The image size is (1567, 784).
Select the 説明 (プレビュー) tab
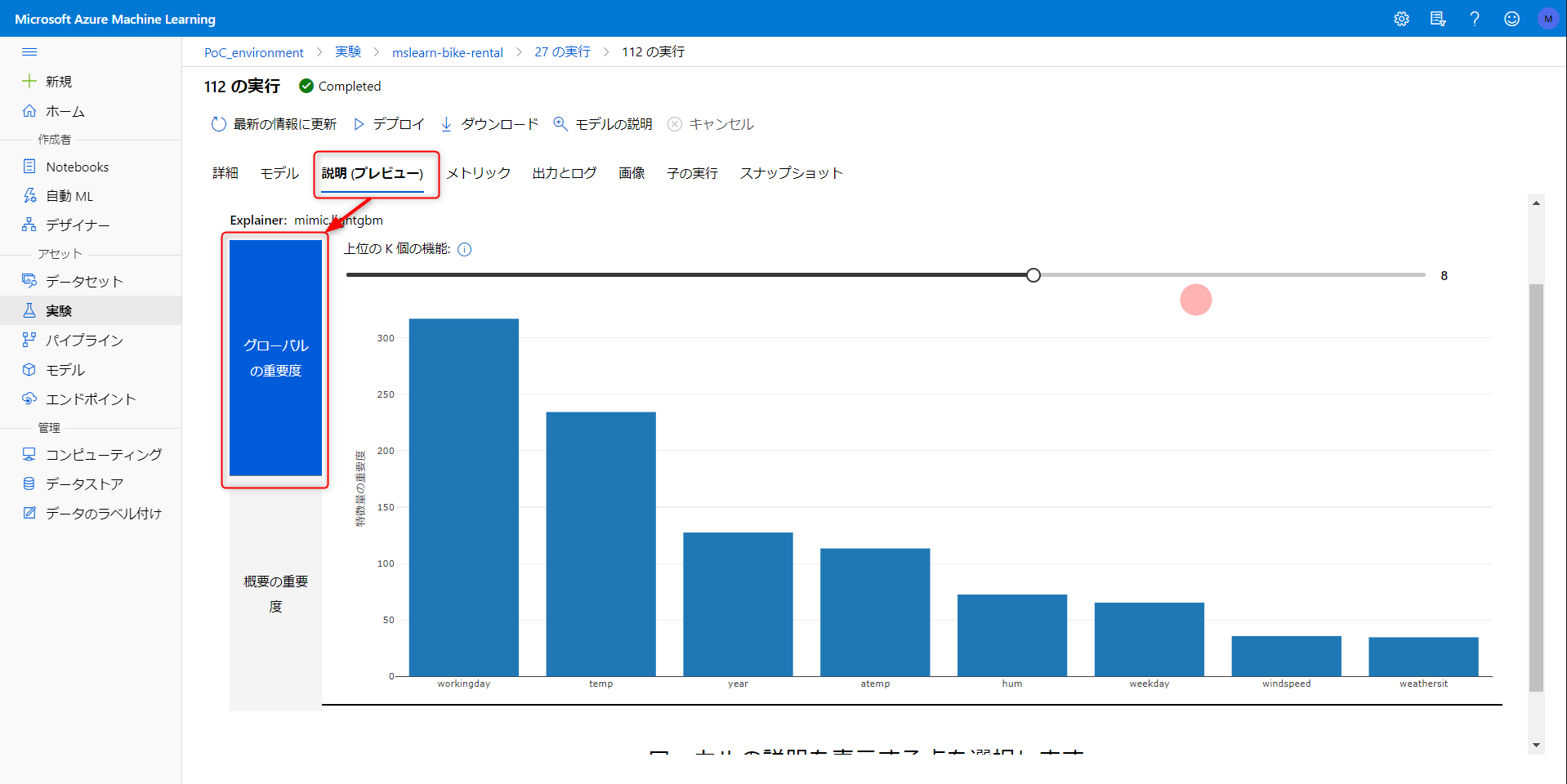[373, 173]
